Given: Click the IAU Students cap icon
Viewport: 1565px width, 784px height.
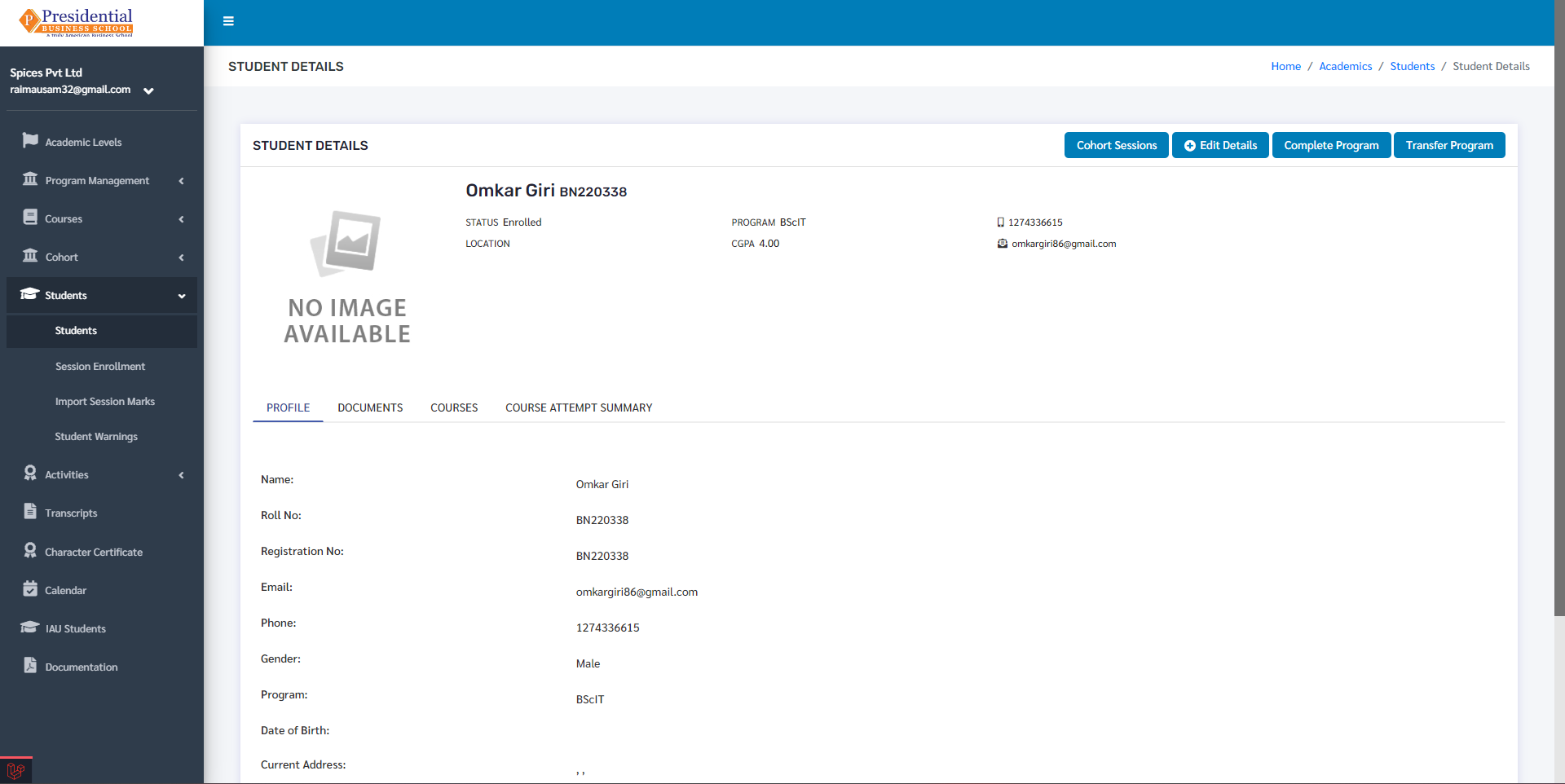Looking at the screenshot, I should point(30,627).
